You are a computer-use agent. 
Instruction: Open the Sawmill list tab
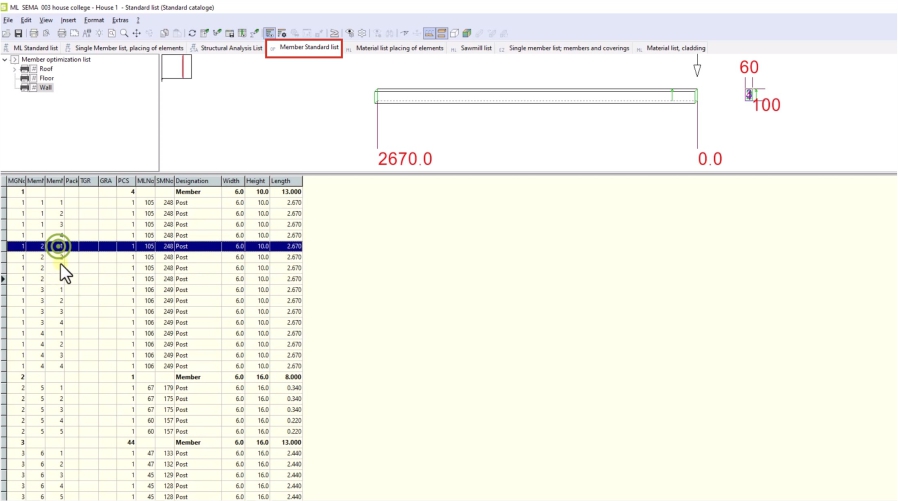(476, 47)
